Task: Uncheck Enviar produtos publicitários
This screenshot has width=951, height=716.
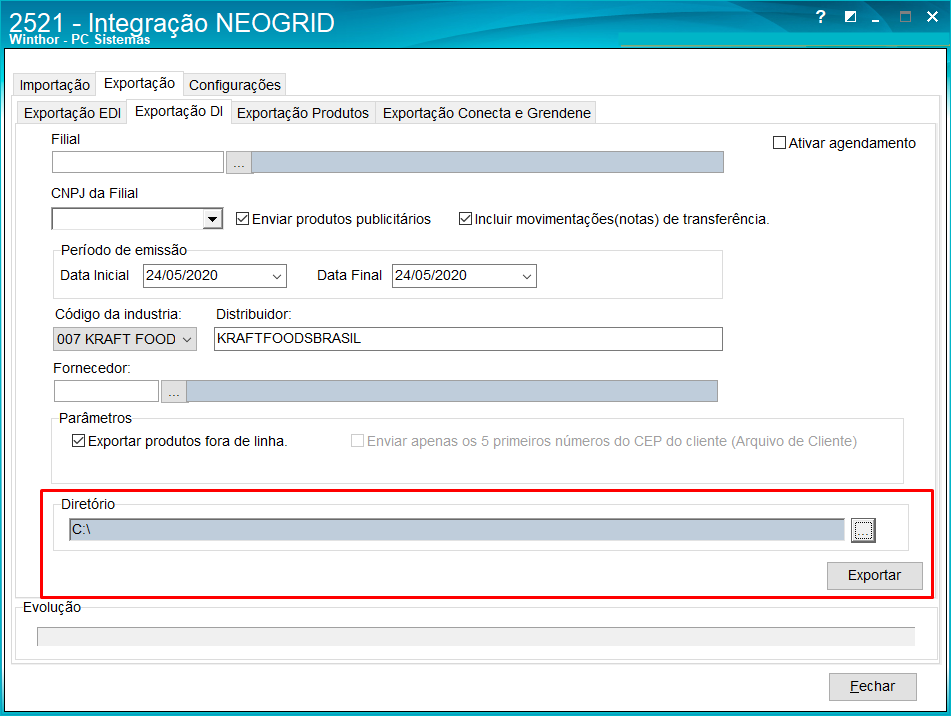Action: (243, 219)
